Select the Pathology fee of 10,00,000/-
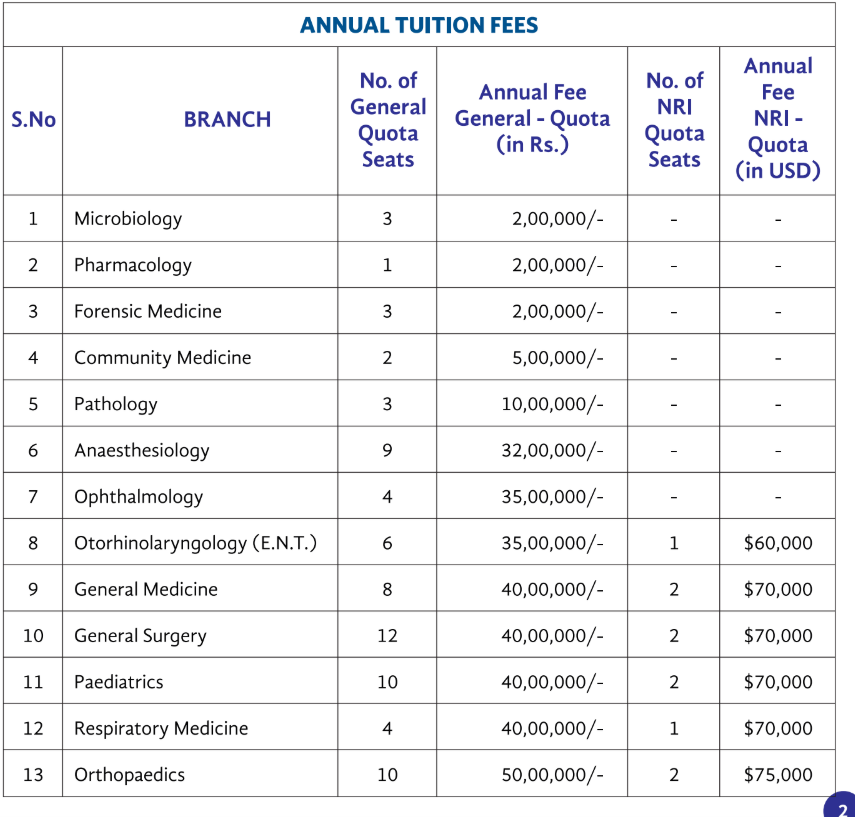This screenshot has width=855, height=817. (552, 404)
